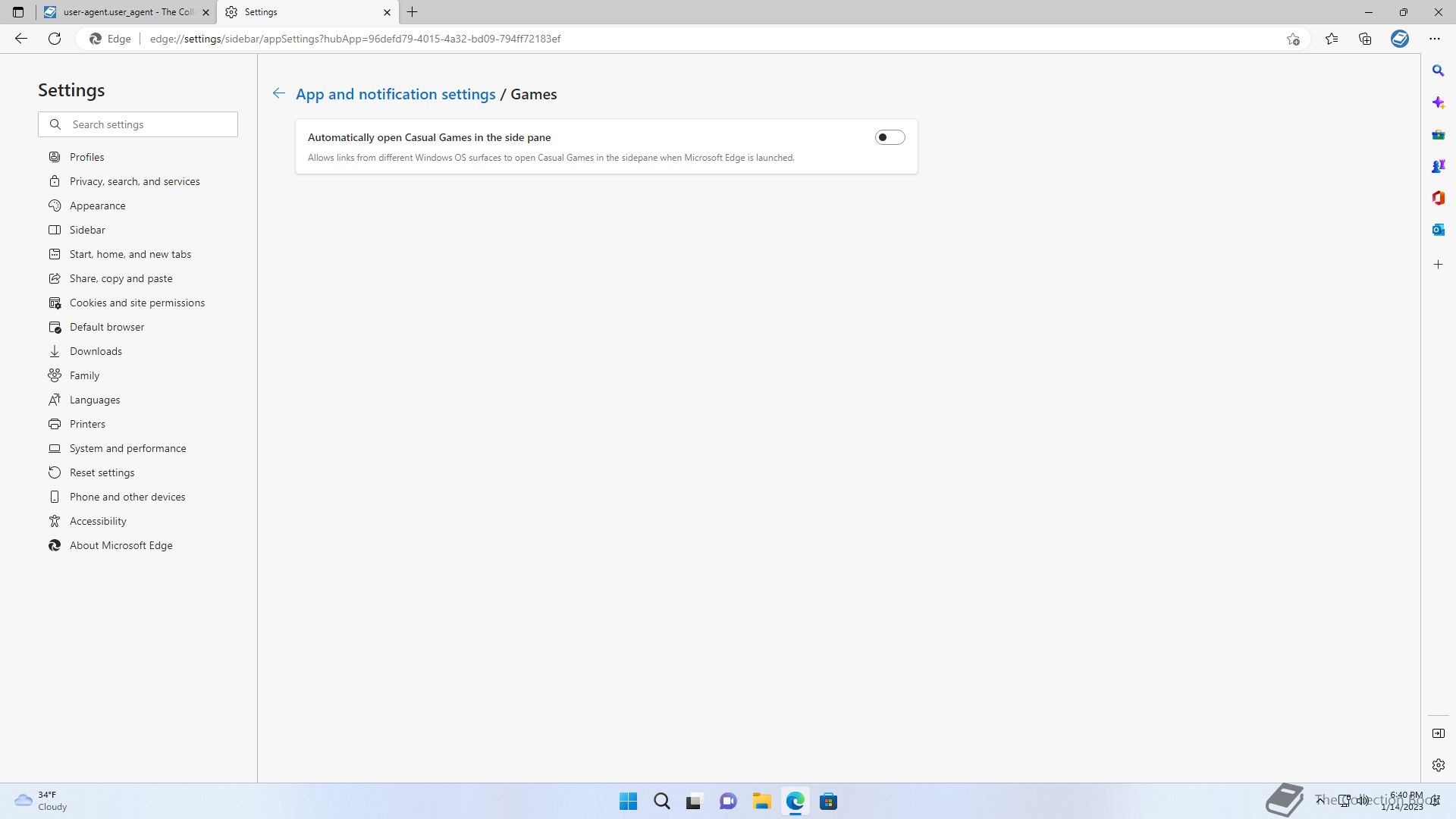This screenshot has height=819, width=1456.
Task: Switch to the user-agent.user_agent tab
Action: pos(127,12)
